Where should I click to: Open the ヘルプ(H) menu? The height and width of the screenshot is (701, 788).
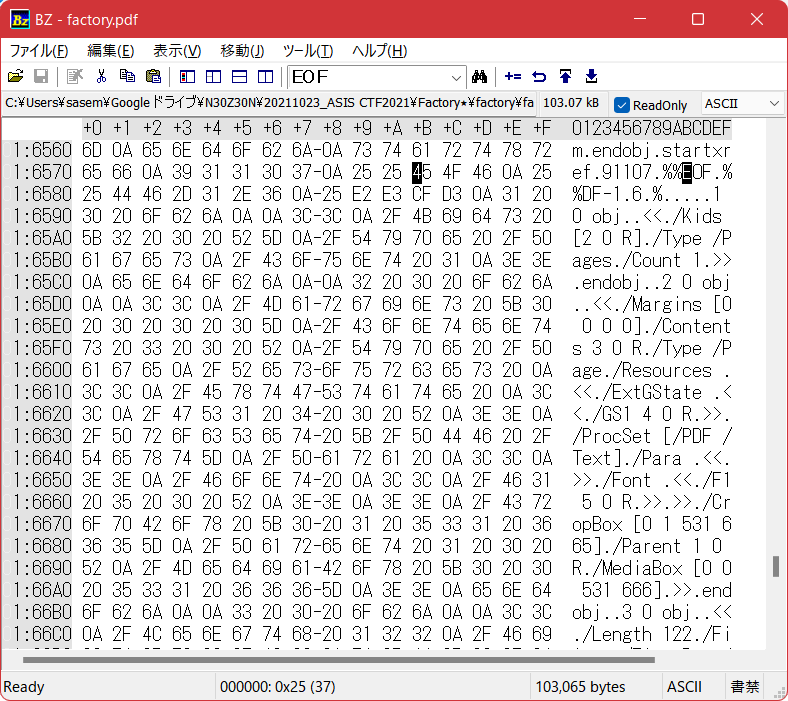(x=379, y=51)
